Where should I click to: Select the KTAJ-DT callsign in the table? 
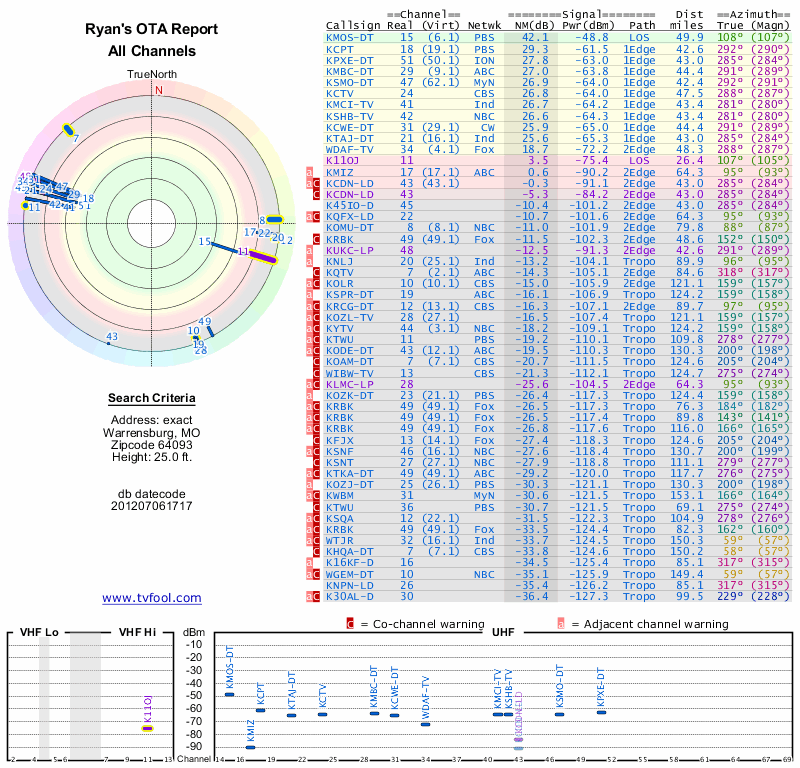point(349,138)
